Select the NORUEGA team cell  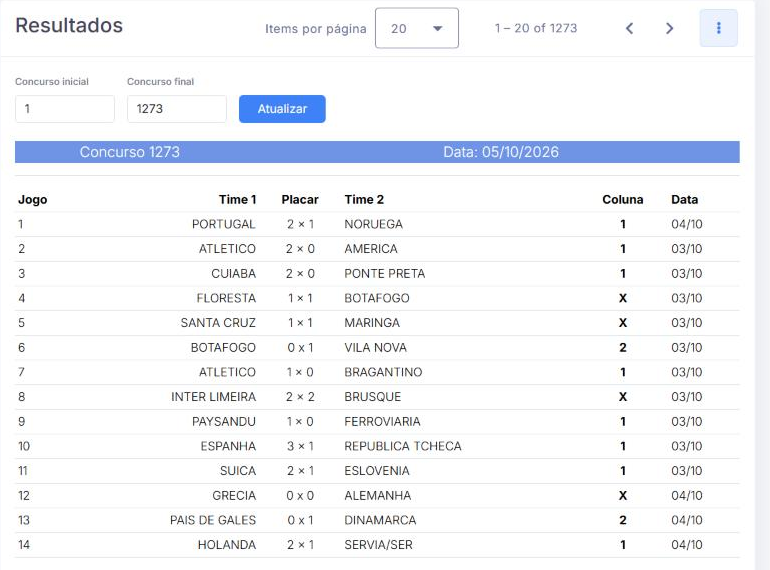pos(374,224)
